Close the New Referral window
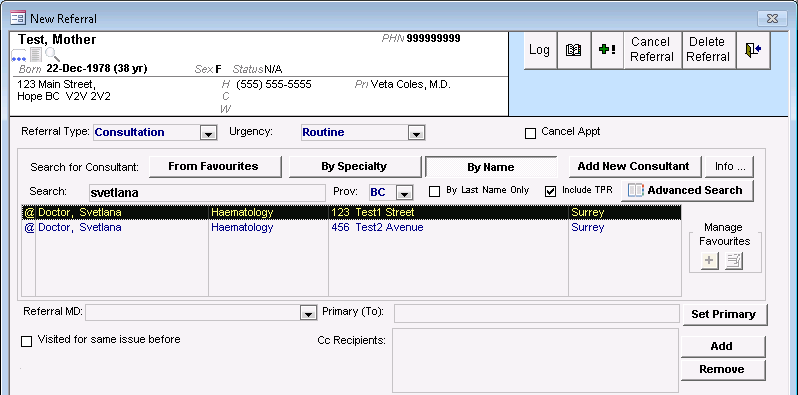798x395 pixels. coord(772,18)
